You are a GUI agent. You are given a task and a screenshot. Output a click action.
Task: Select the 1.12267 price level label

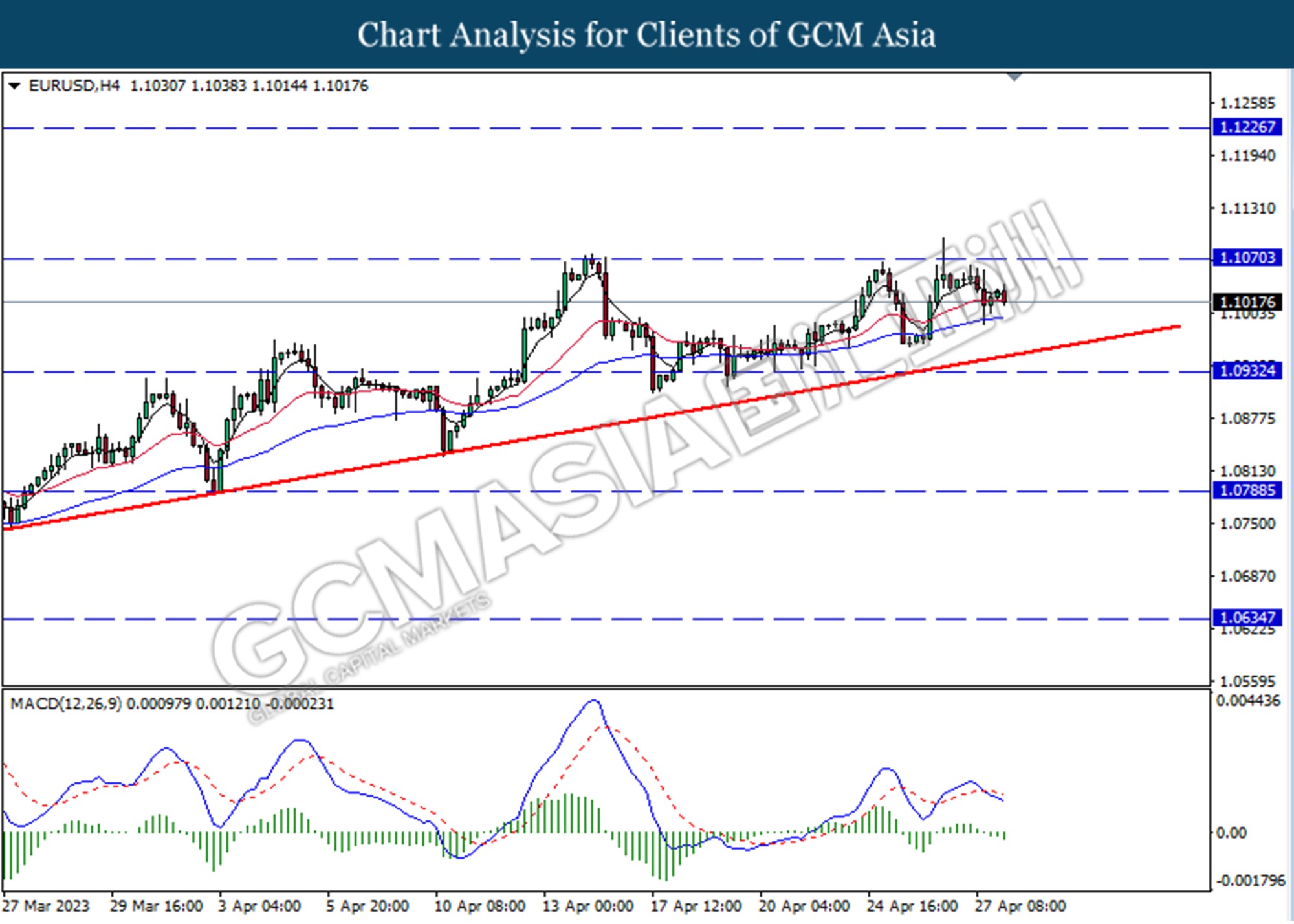[x=1247, y=127]
